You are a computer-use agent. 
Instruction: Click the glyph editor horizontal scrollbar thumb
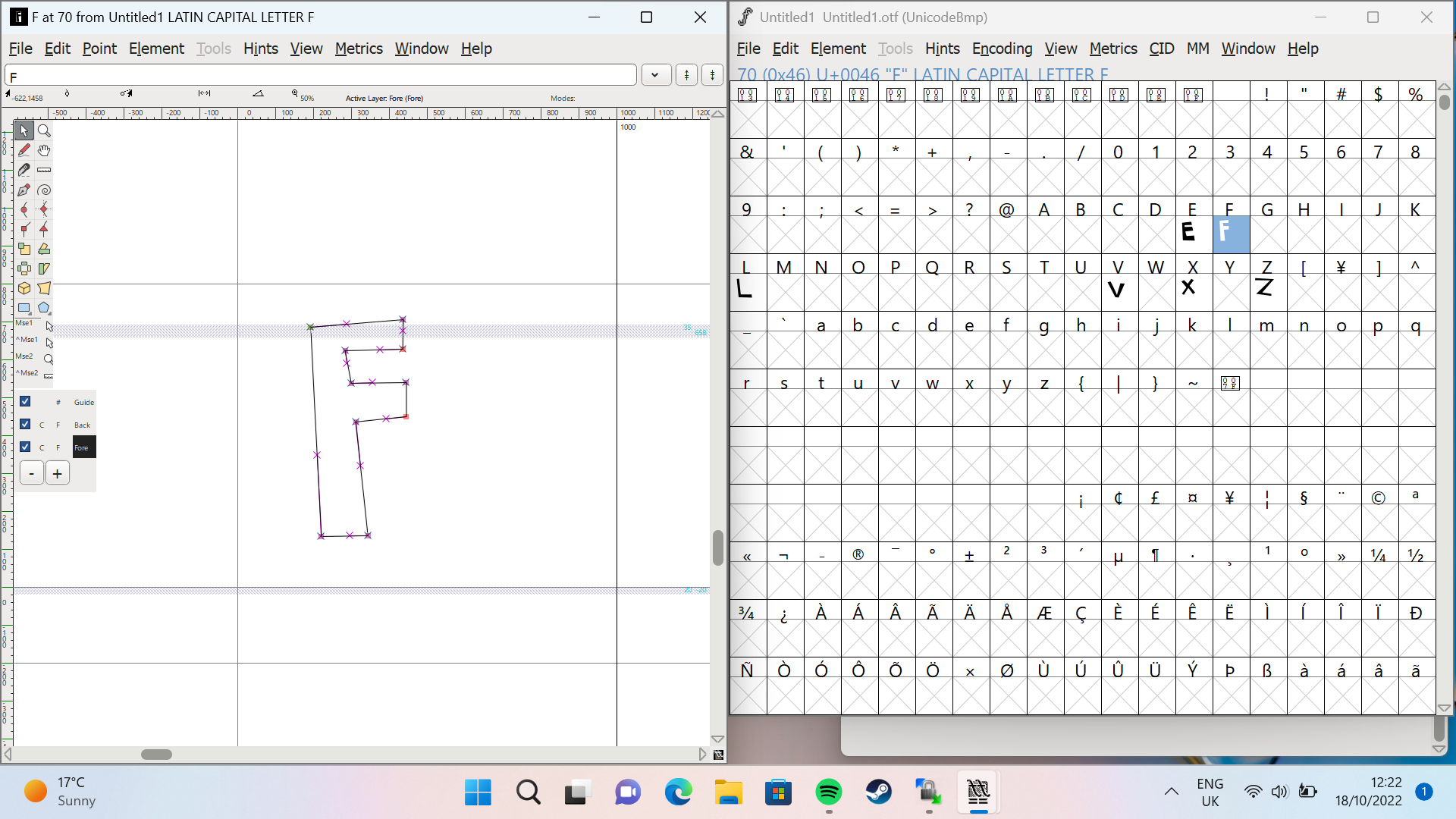coord(157,755)
